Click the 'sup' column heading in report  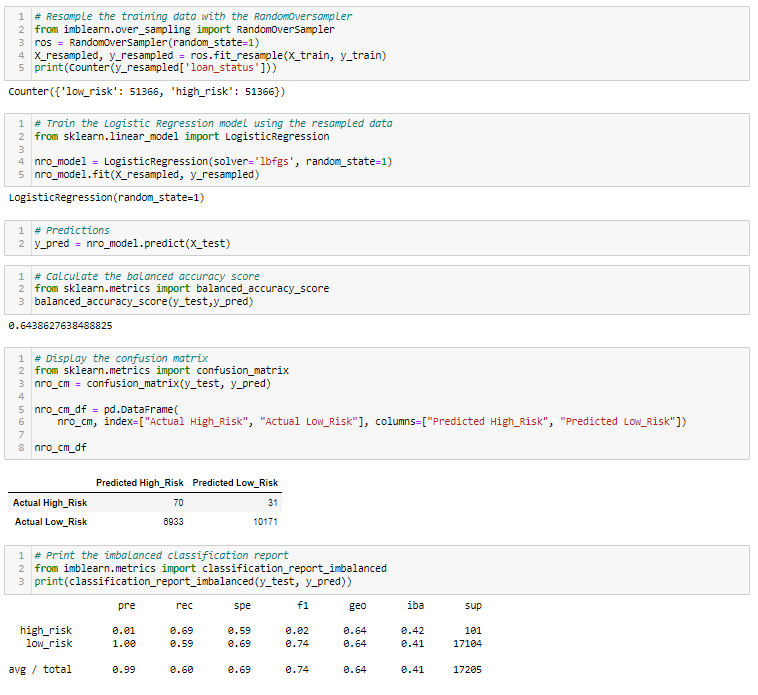click(473, 606)
